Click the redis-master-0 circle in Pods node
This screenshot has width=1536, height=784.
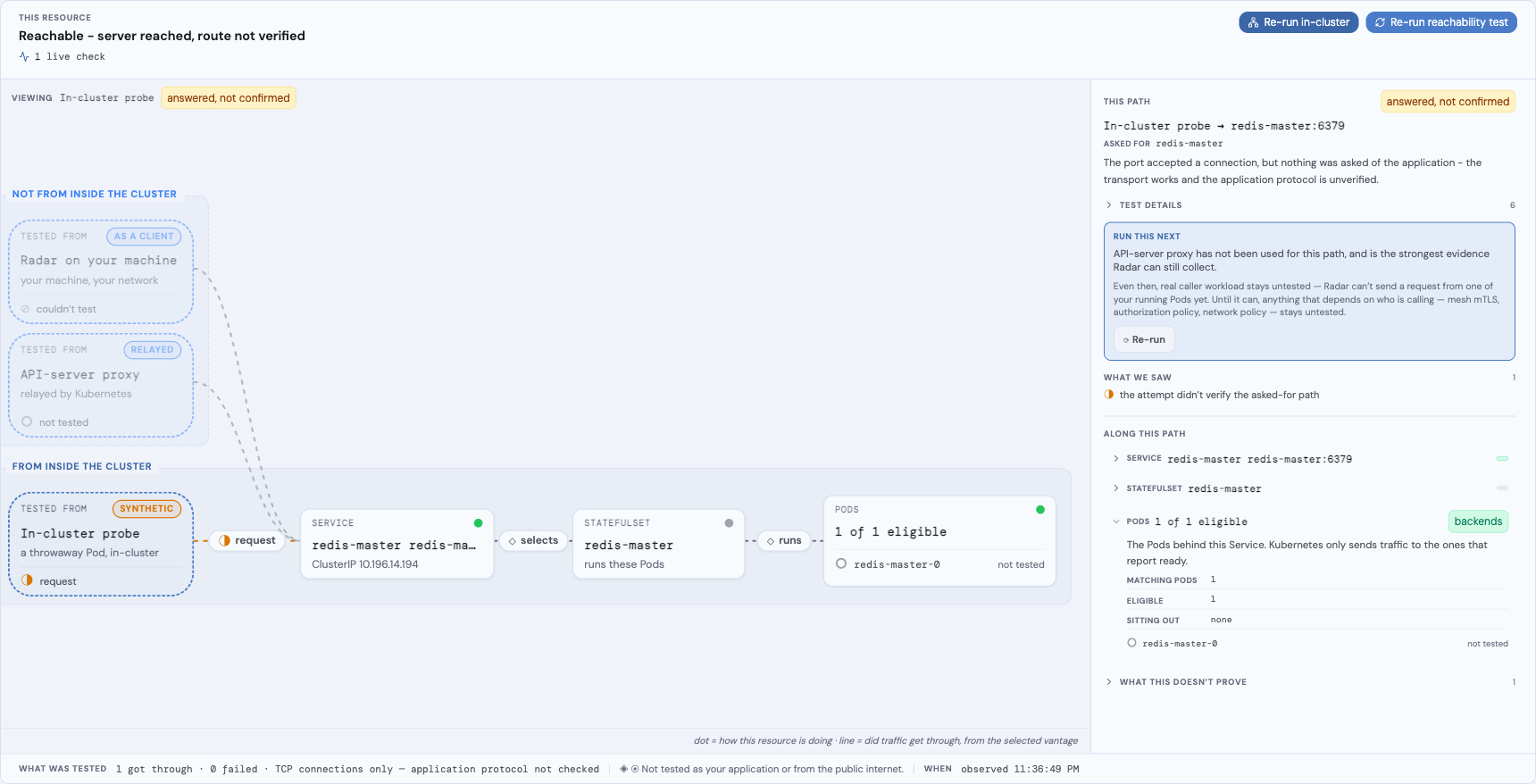tap(841, 563)
